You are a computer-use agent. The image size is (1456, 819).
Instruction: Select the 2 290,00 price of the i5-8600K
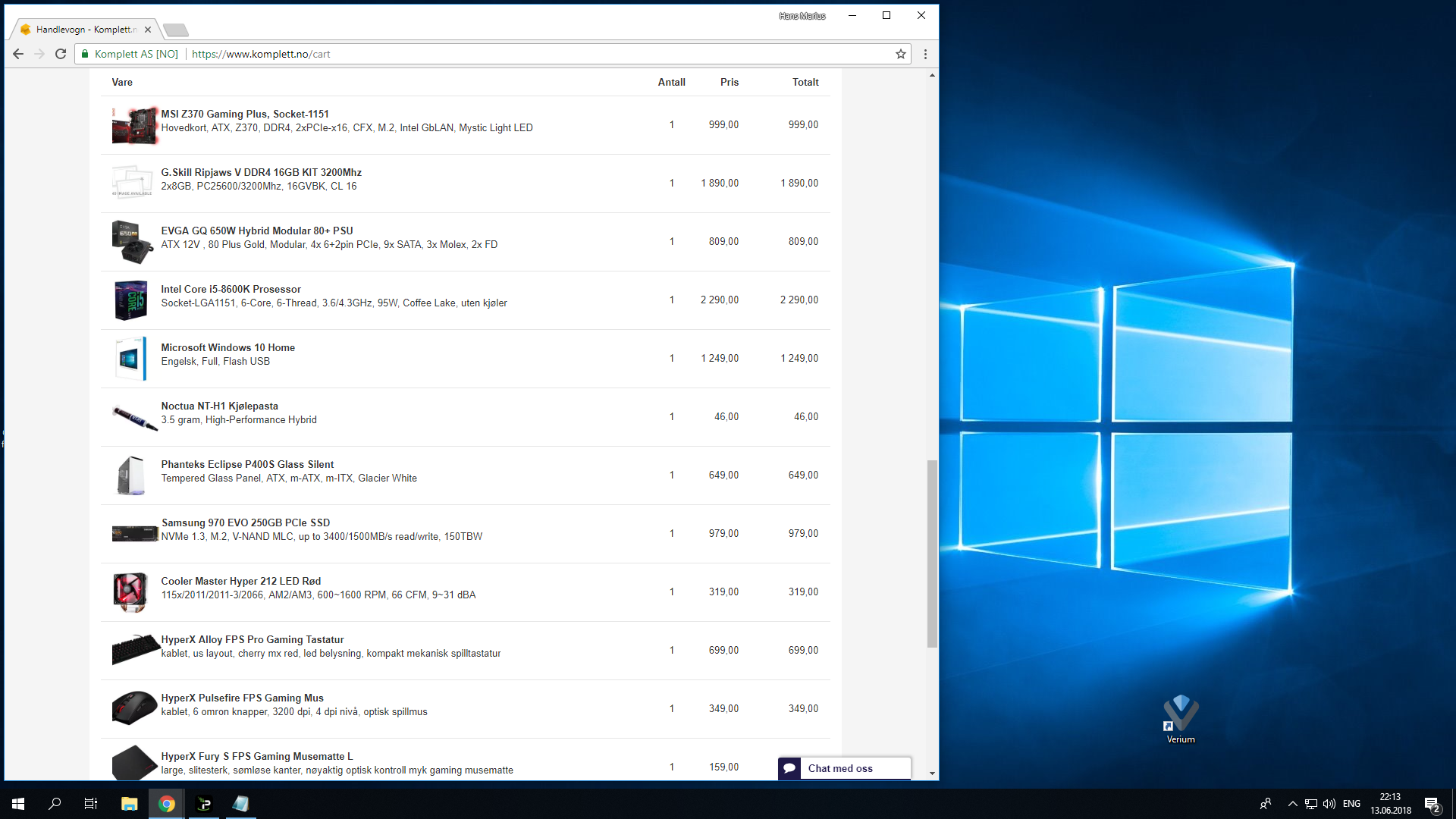point(720,300)
